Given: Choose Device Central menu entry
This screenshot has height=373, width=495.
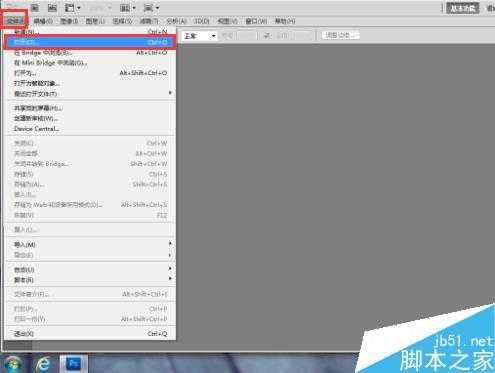Looking at the screenshot, I should (90, 129).
